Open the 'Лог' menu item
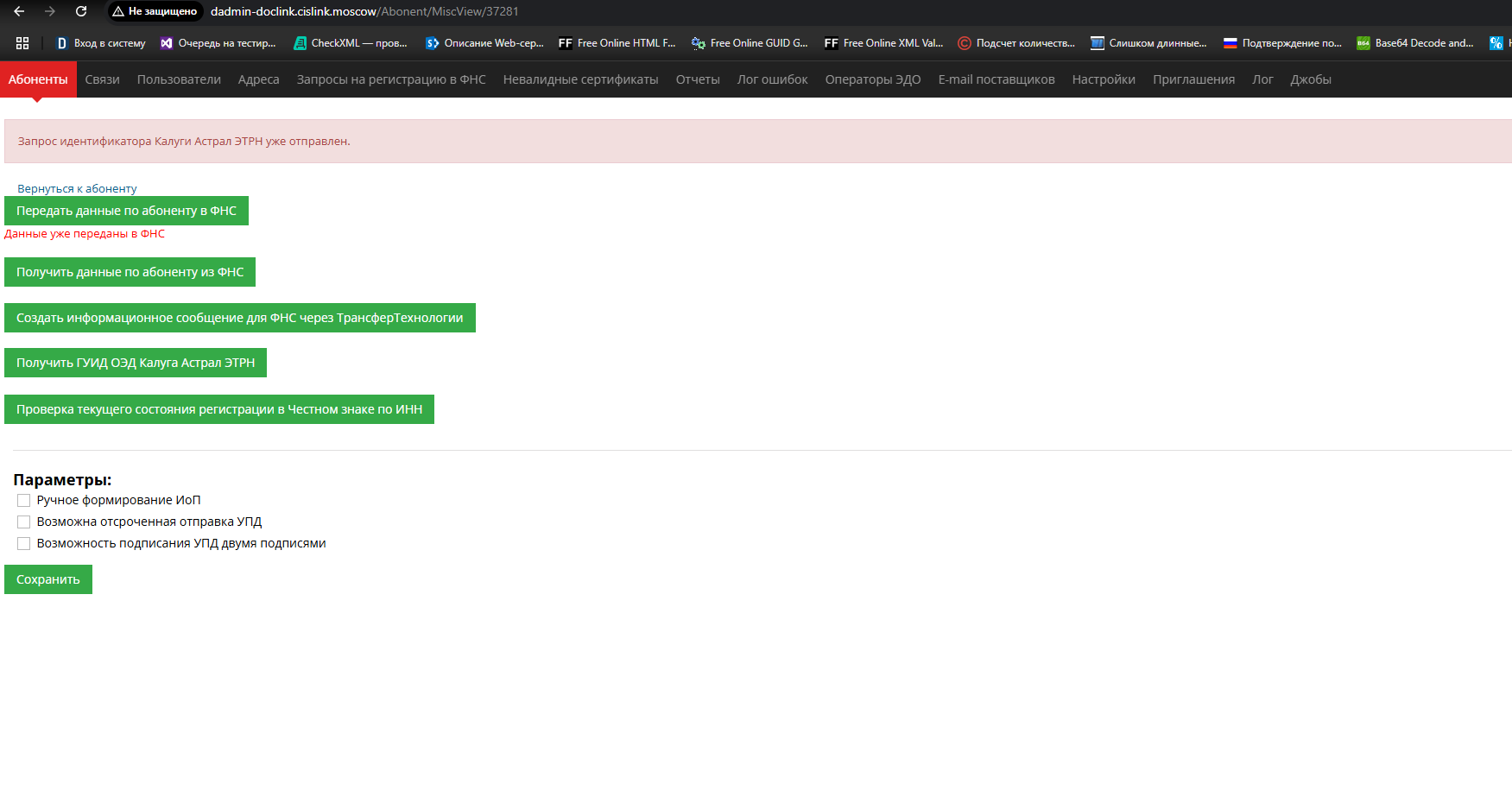Viewport: 1512px width, 797px height. [x=1262, y=79]
